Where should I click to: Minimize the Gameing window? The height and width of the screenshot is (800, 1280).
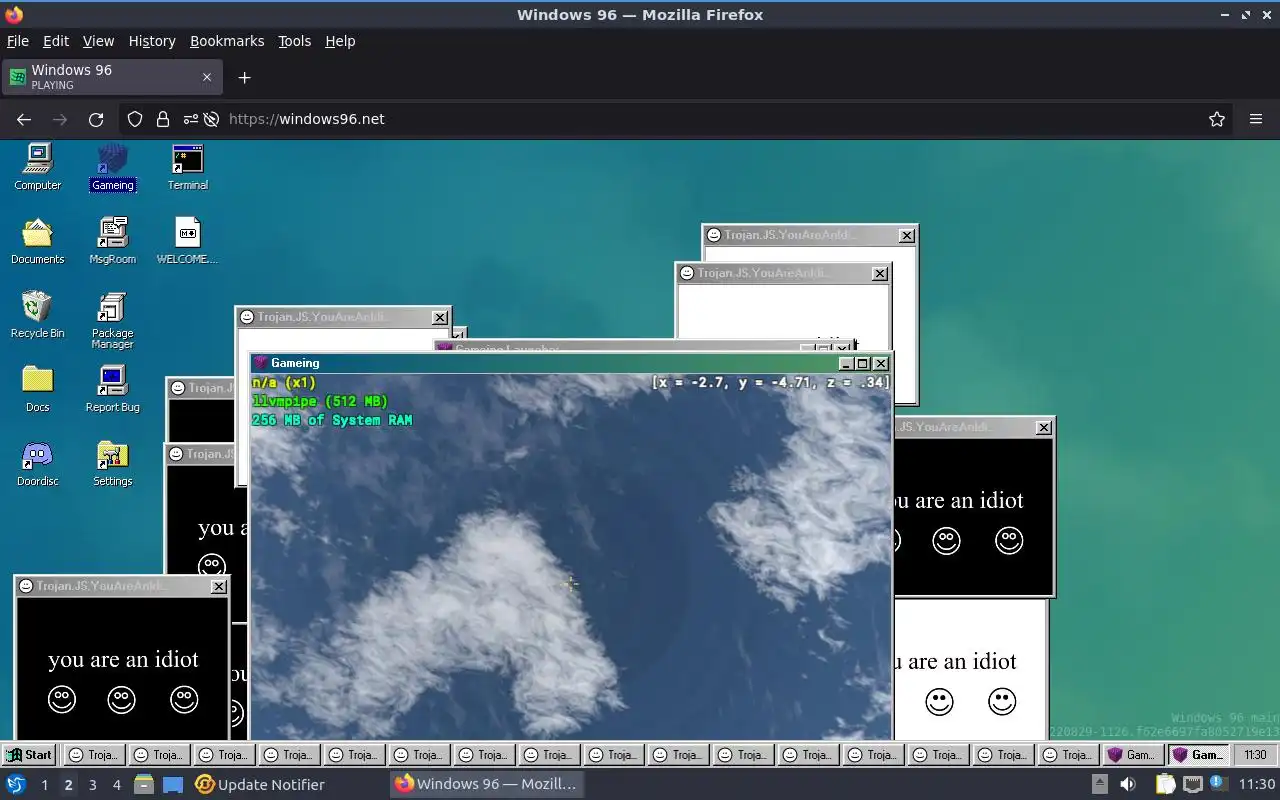click(x=846, y=364)
